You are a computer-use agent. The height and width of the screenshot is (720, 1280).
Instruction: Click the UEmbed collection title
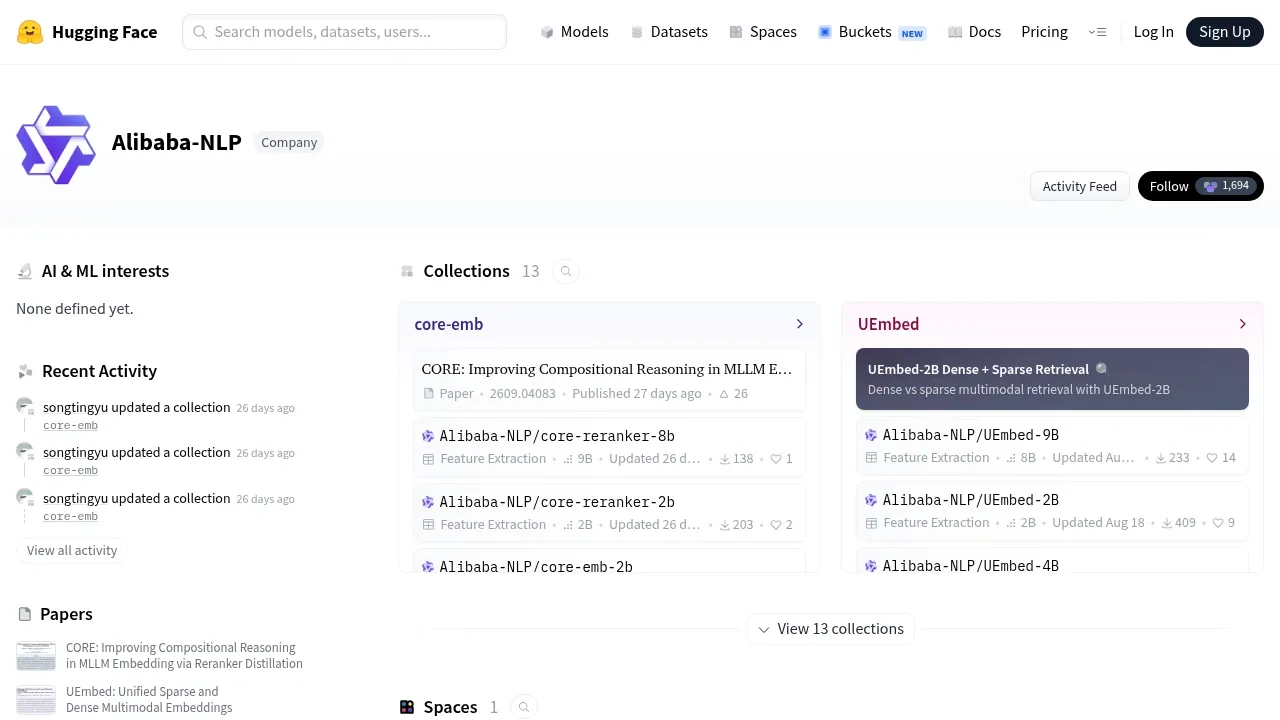coord(888,324)
